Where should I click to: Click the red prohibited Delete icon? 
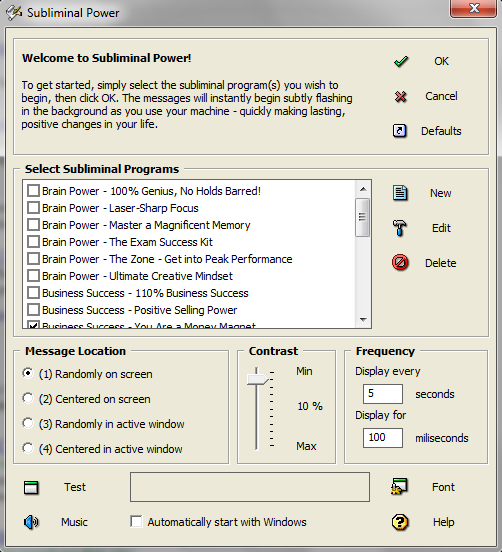[400, 263]
